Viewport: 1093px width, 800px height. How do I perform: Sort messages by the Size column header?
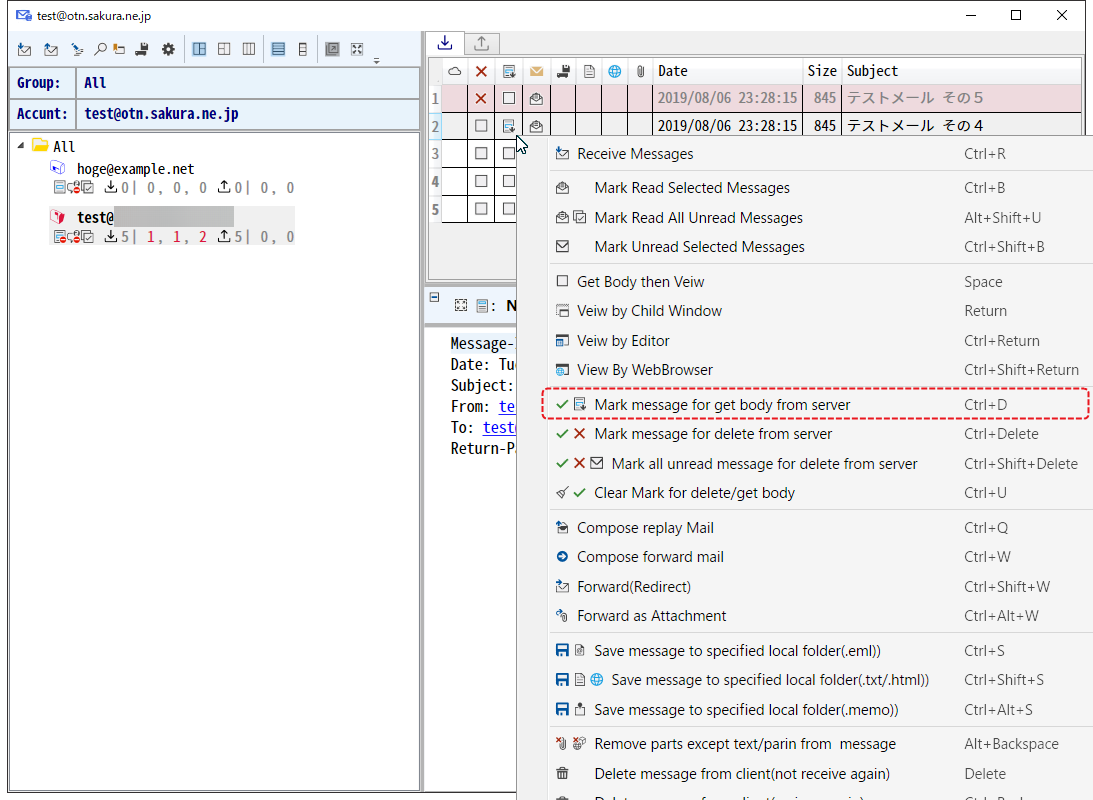[822, 71]
